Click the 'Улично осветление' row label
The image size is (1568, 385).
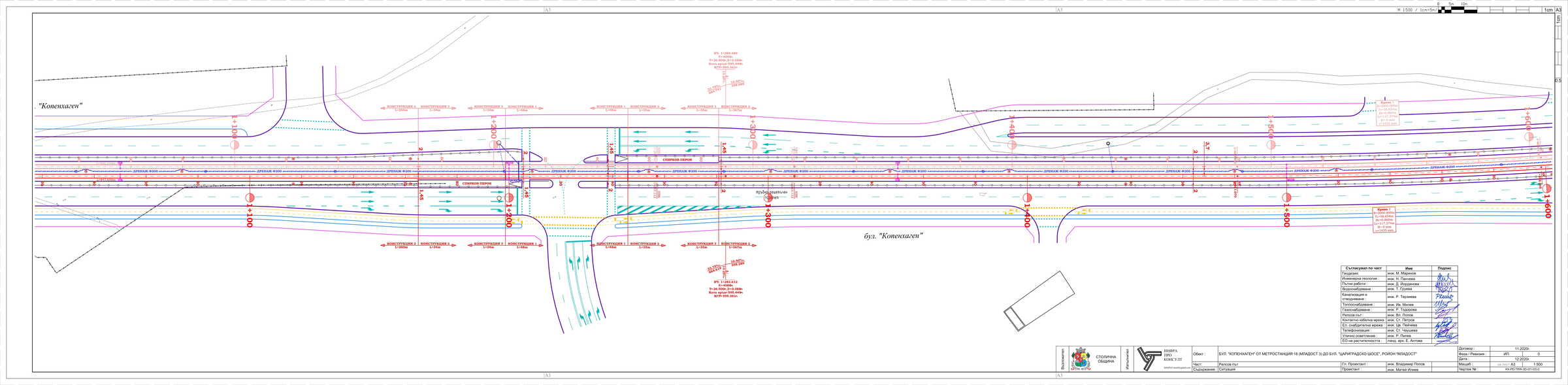click(1360, 336)
